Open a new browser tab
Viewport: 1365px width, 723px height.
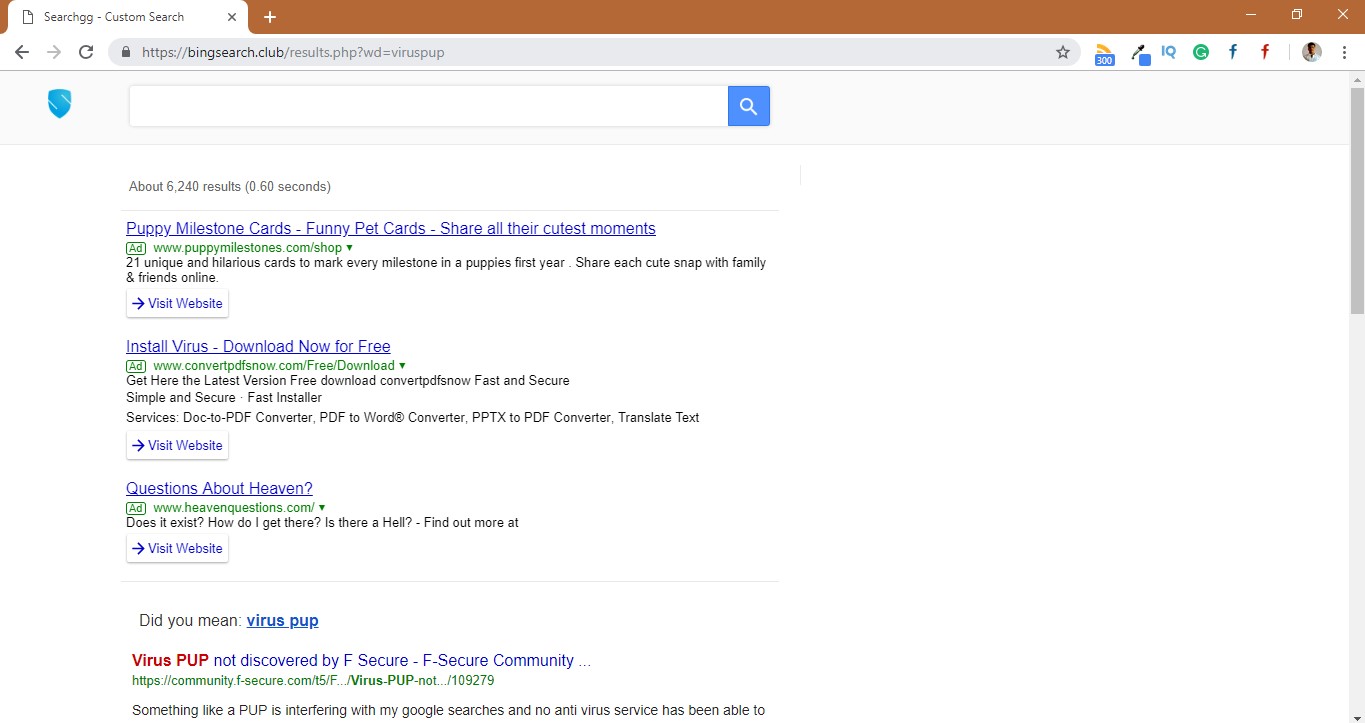269,16
